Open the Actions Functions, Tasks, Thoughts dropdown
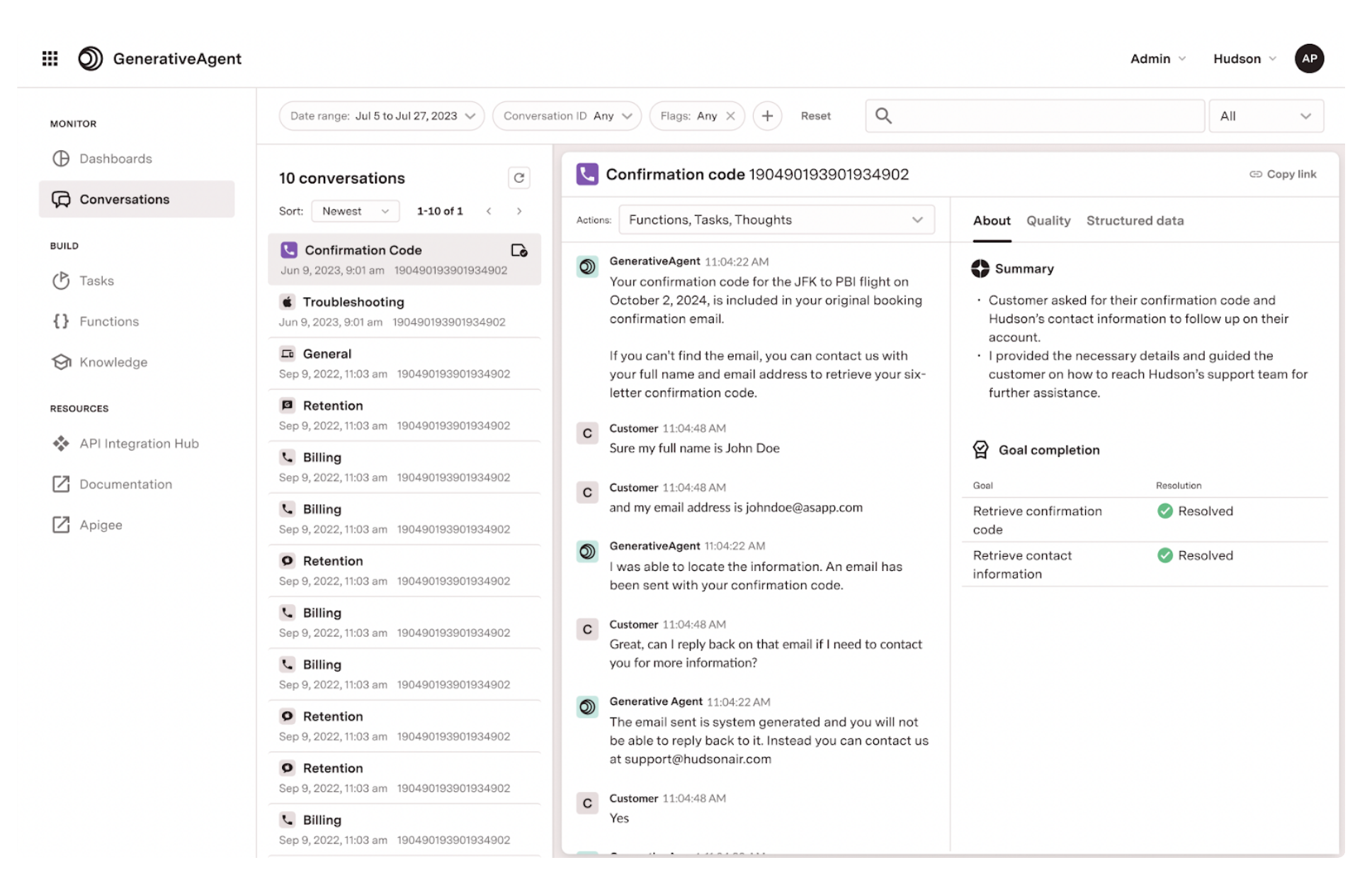 tap(776, 220)
